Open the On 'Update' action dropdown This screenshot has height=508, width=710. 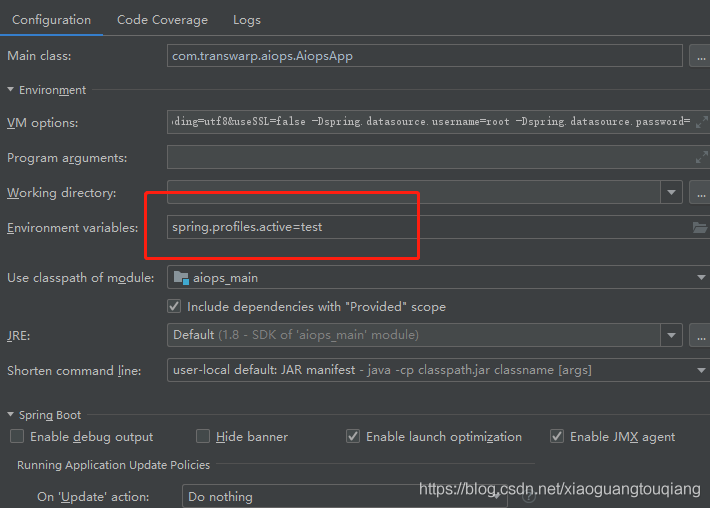click(345, 496)
